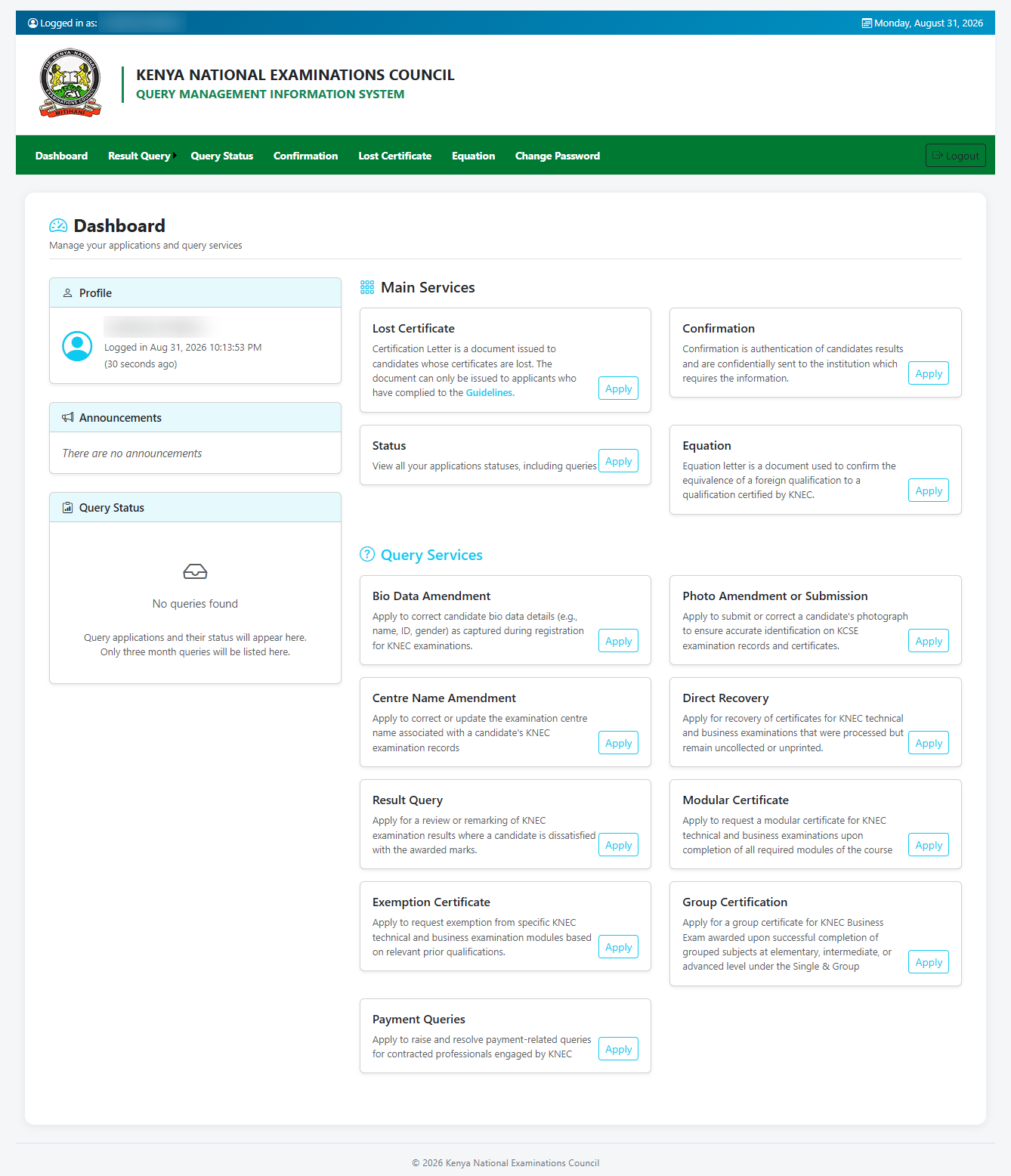Click the blue profile avatar picture
The width and height of the screenshot is (1011, 1176).
coord(77,346)
